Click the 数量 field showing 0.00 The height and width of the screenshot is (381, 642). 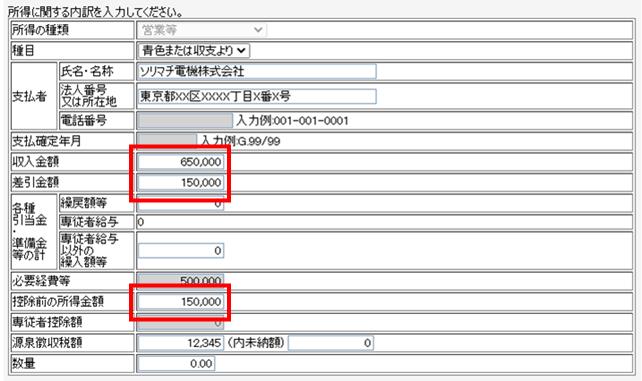[176, 363]
